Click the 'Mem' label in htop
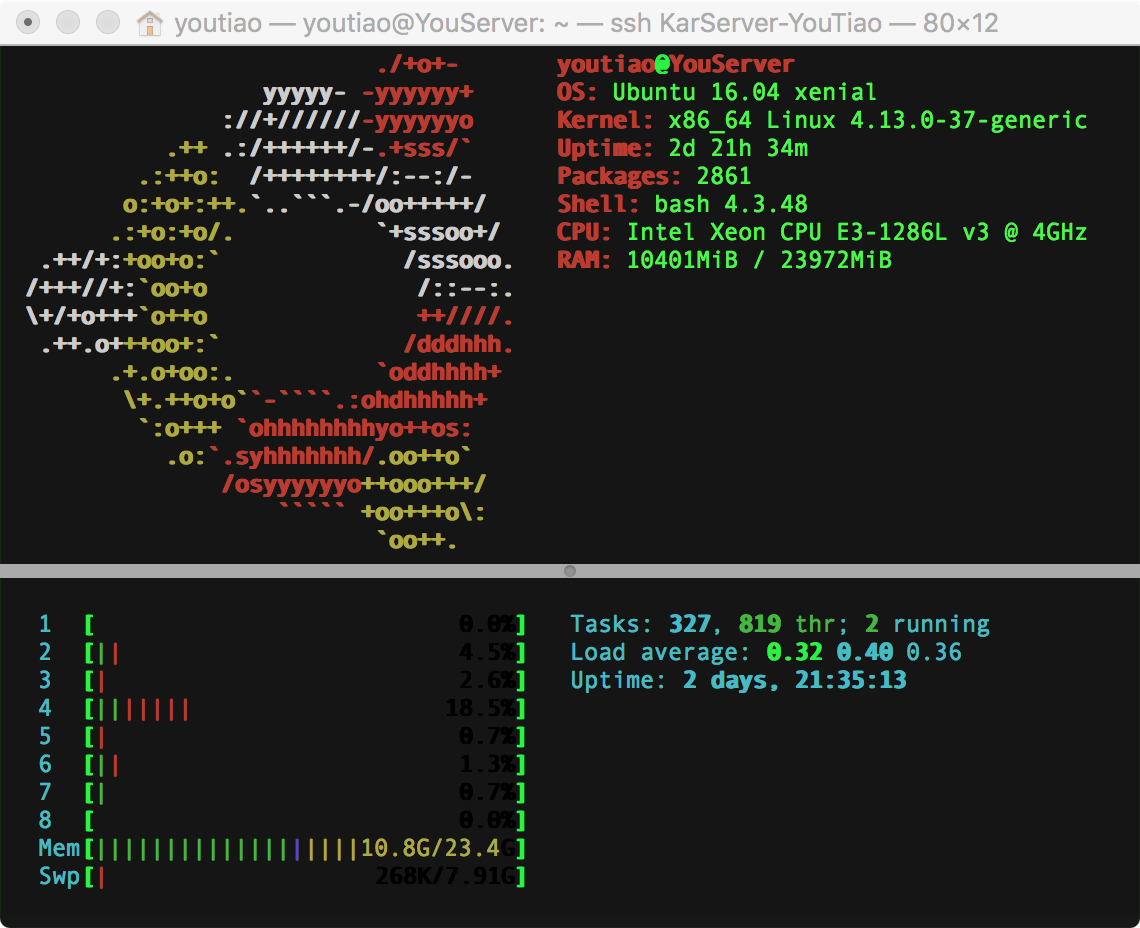This screenshot has height=928, width=1140. tap(59, 848)
